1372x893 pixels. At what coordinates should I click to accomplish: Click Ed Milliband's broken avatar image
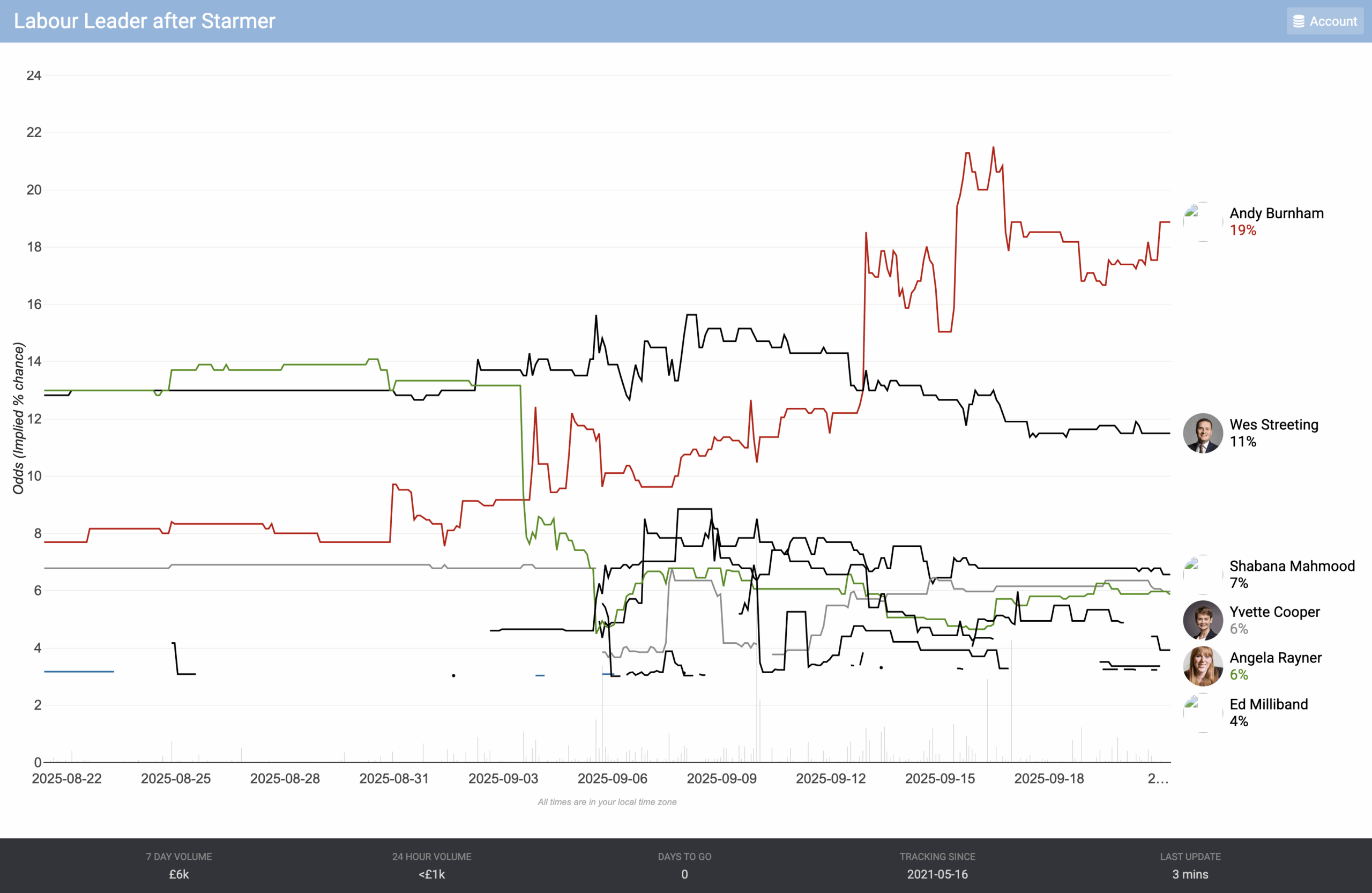(1203, 712)
